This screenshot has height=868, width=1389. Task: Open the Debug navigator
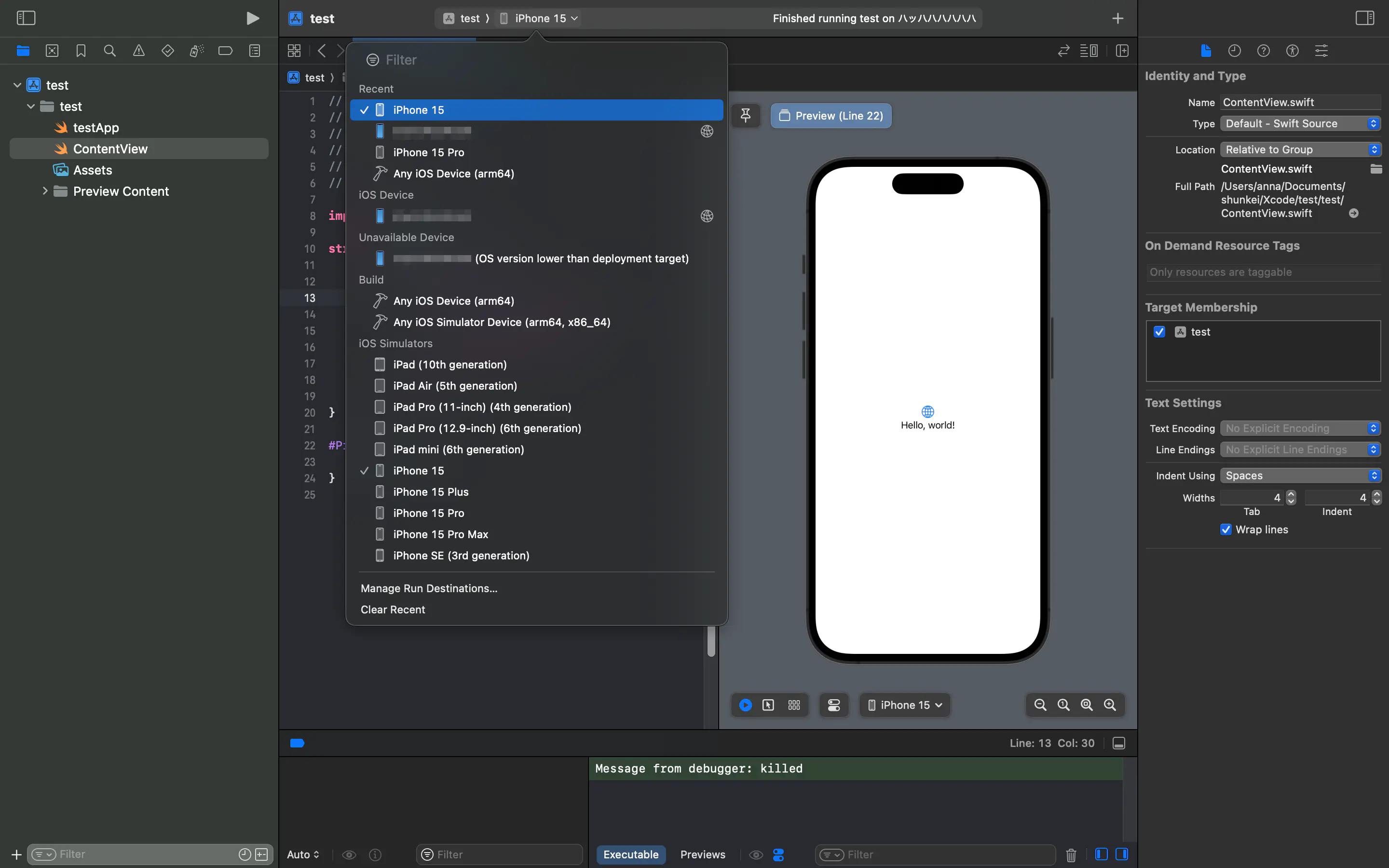[x=196, y=51]
